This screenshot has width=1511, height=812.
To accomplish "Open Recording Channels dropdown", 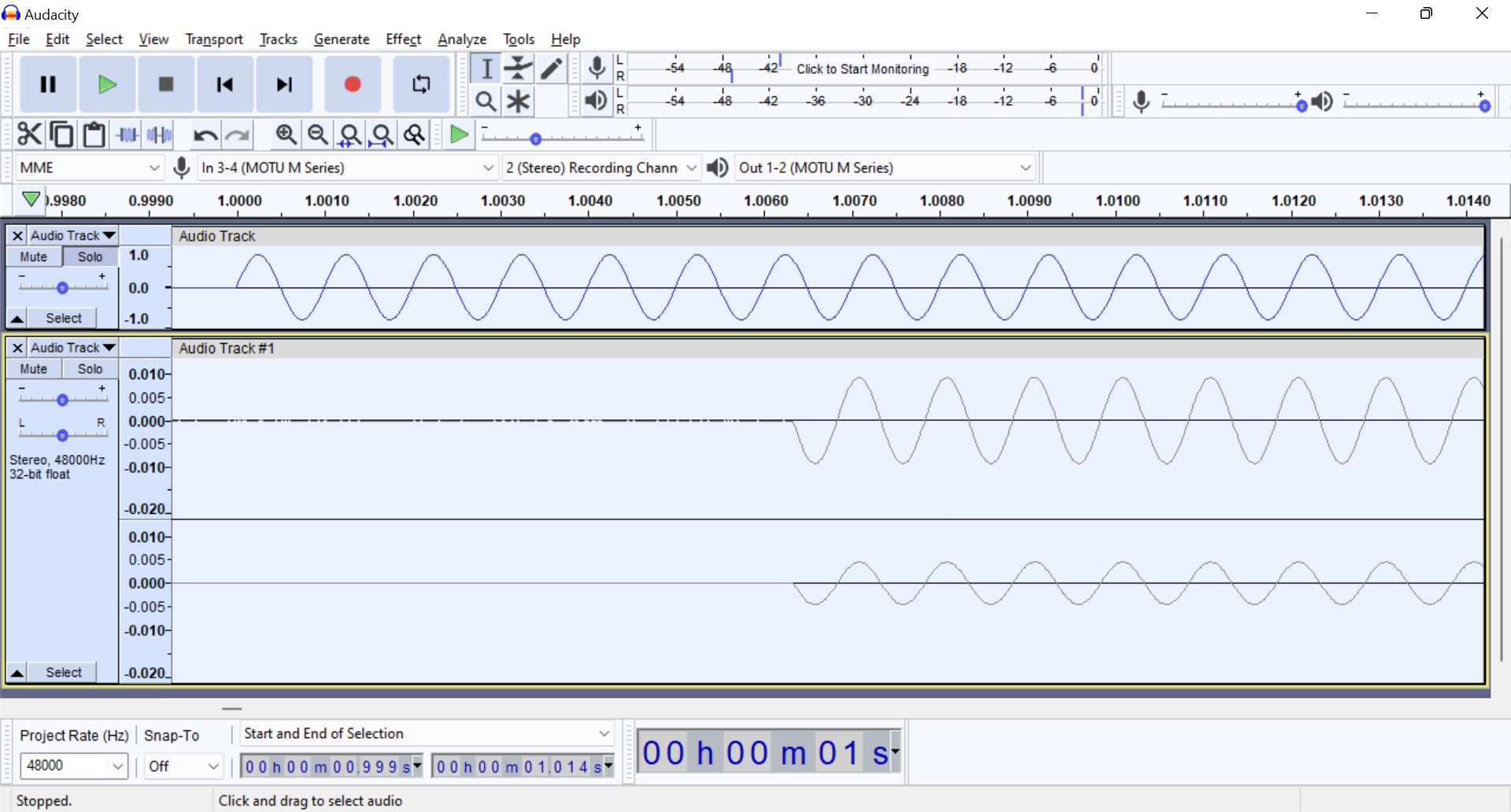I will [601, 168].
